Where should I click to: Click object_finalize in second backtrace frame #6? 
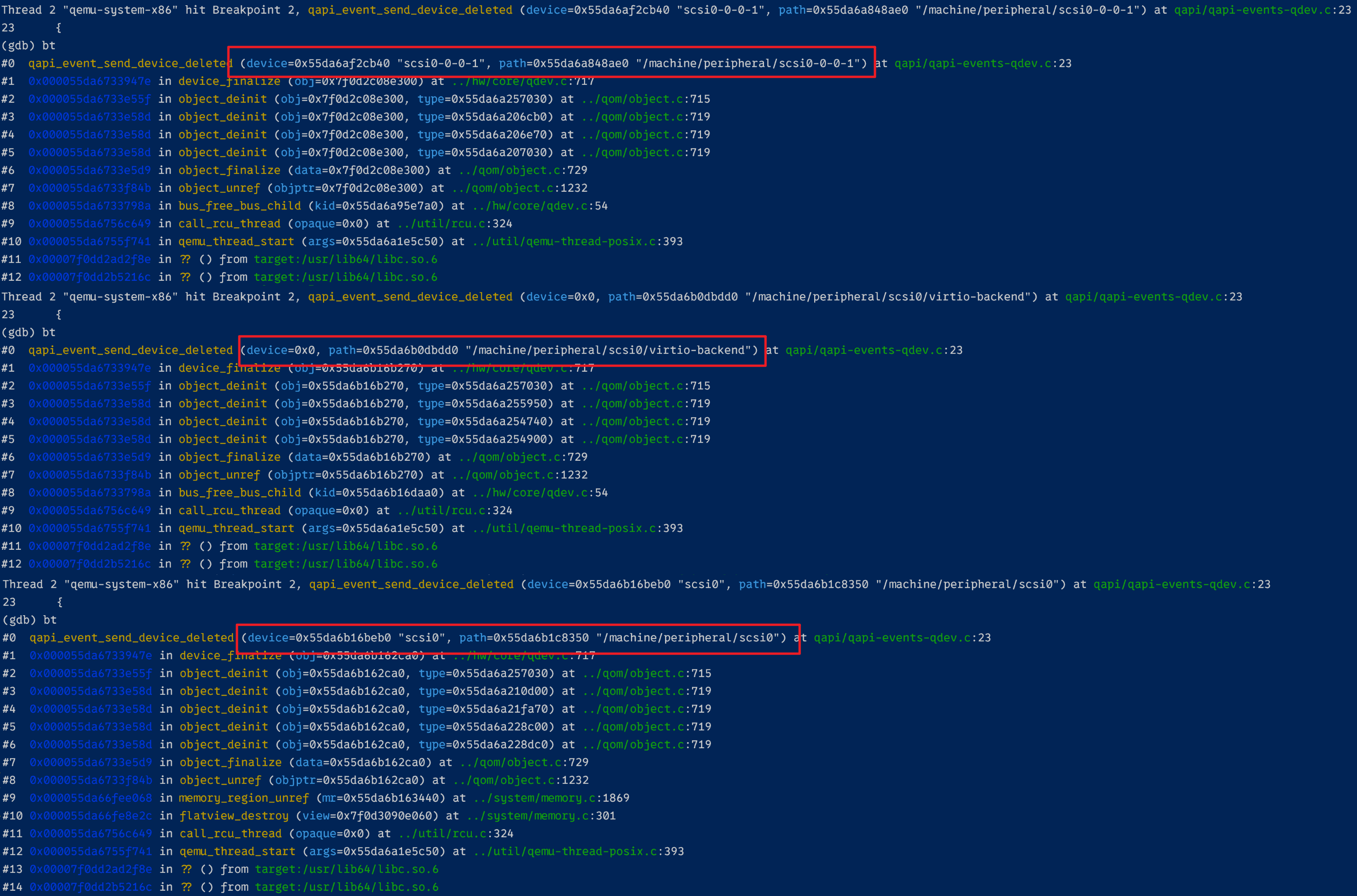[229, 457]
